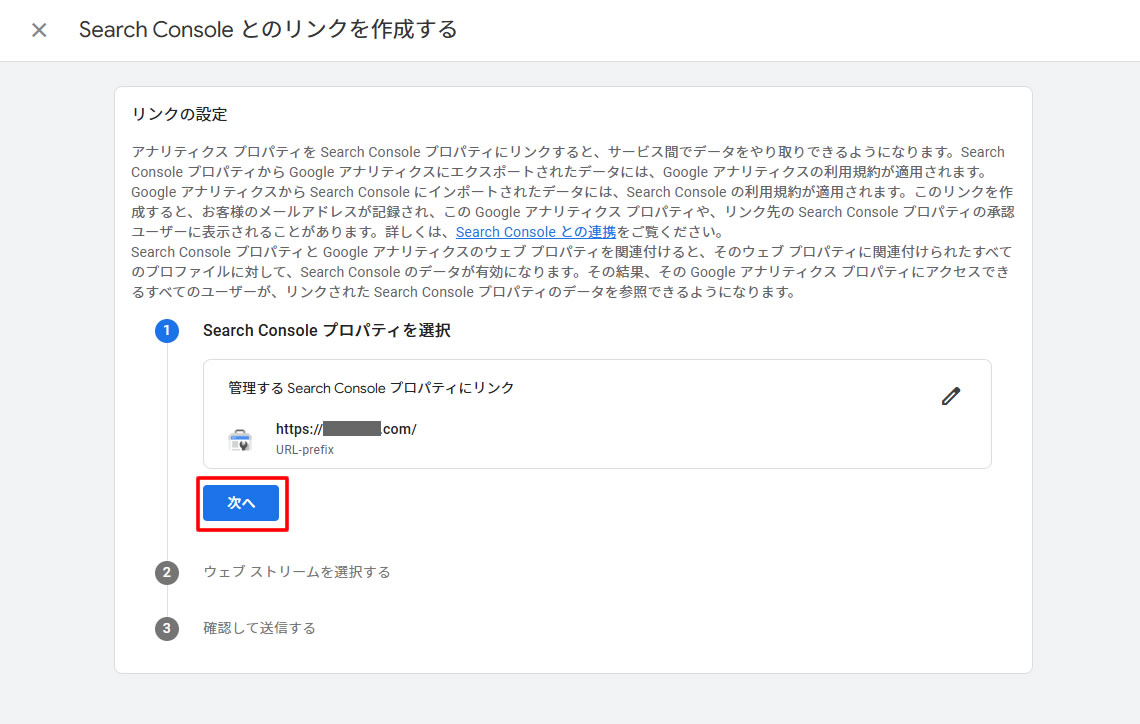This screenshot has height=724, width=1140.
Task: Click the https://…com/ property URL
Action: [x=345, y=429]
